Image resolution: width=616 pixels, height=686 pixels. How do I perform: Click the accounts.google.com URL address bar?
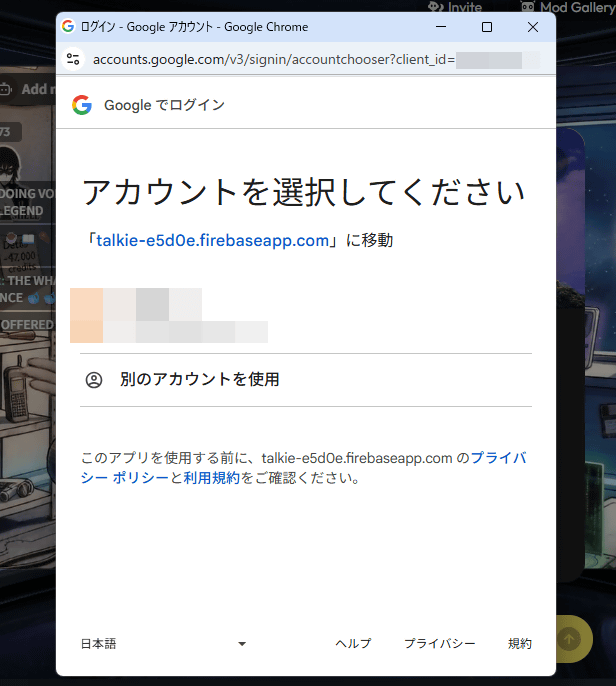(x=270, y=59)
